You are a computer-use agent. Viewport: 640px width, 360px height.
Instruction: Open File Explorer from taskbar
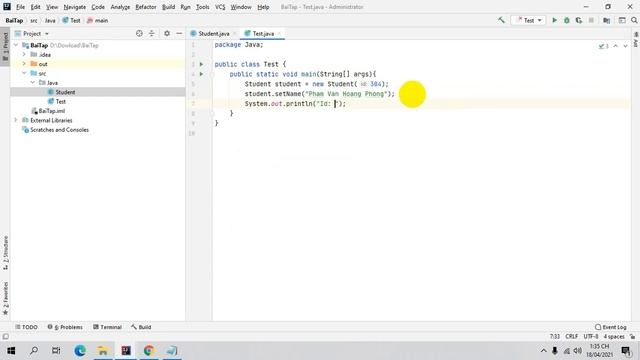pyautogui.click(x=103, y=351)
